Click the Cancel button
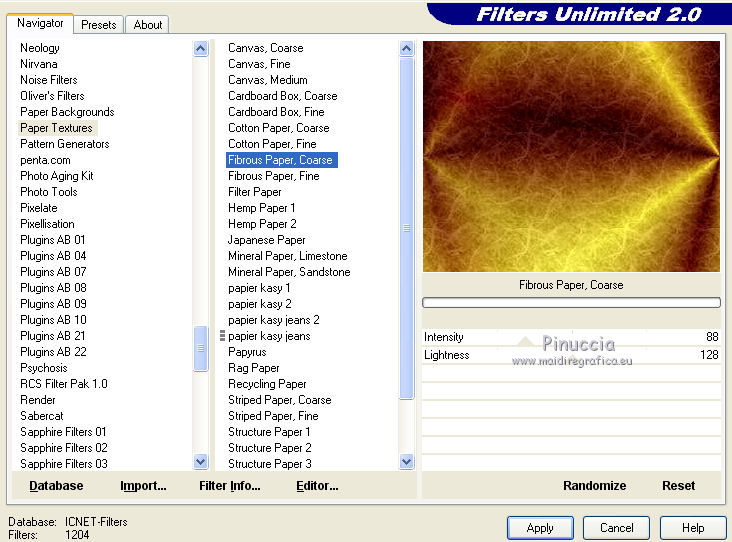The width and height of the screenshot is (732, 542). click(616, 528)
